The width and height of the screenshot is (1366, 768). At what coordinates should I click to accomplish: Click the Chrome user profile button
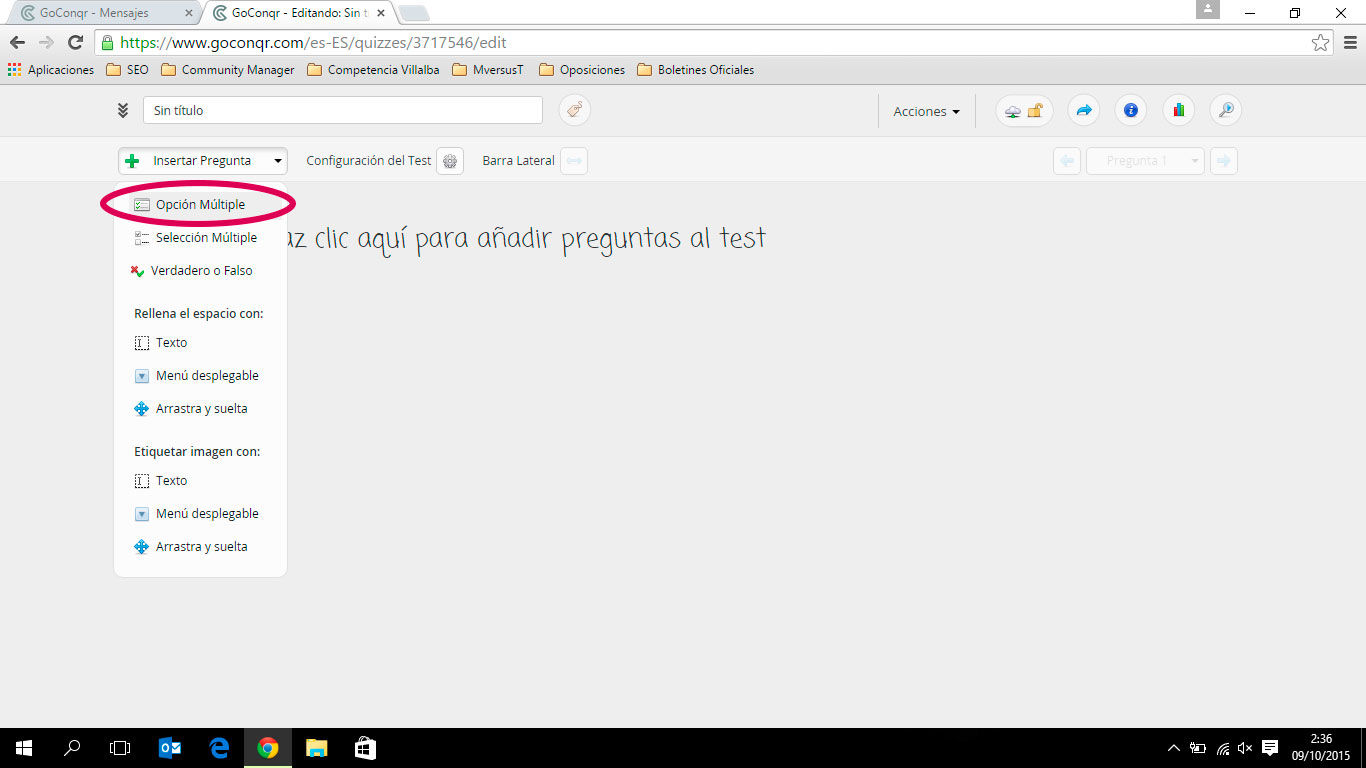point(1208,9)
